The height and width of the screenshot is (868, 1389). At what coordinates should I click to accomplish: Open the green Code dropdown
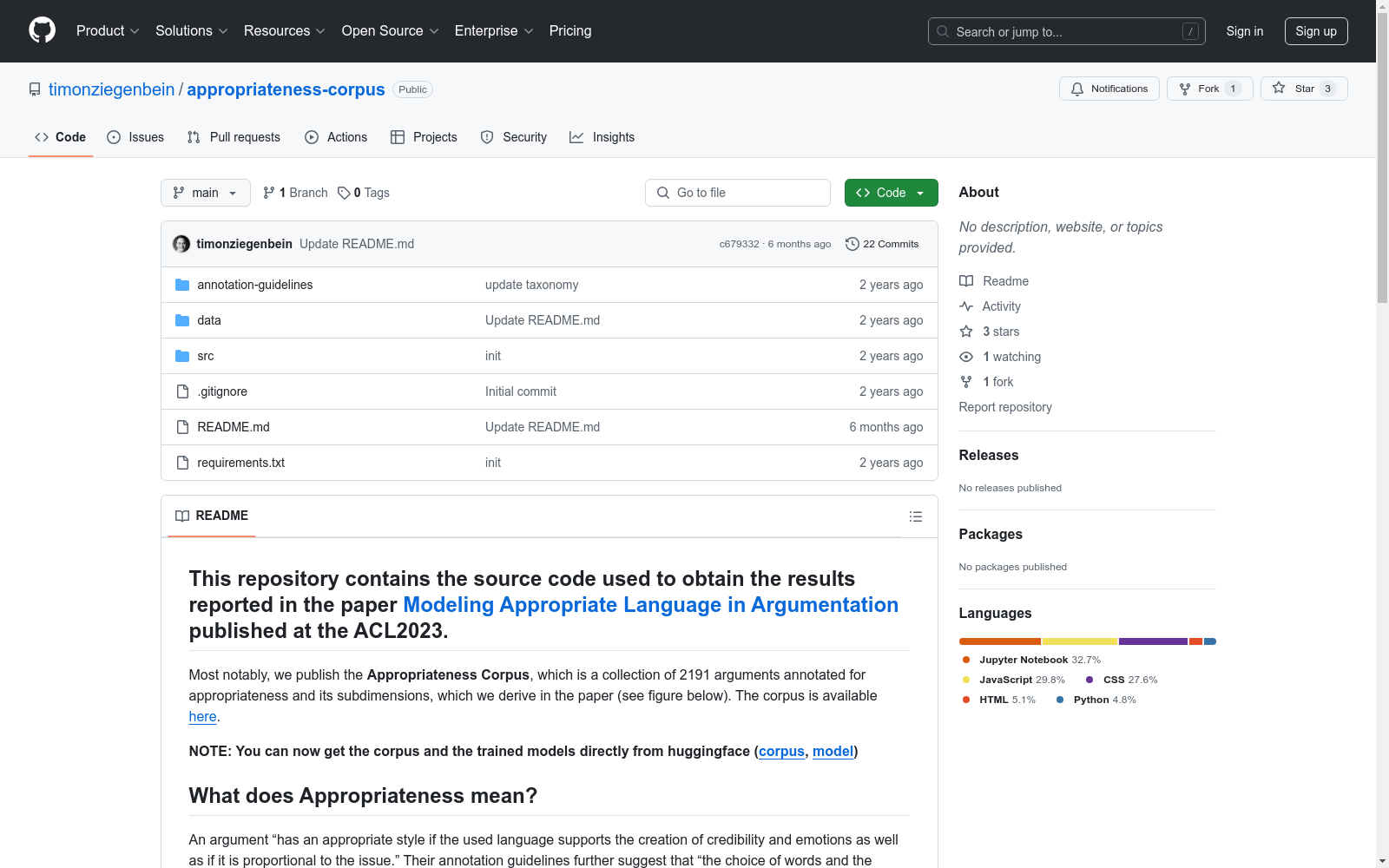[891, 193]
